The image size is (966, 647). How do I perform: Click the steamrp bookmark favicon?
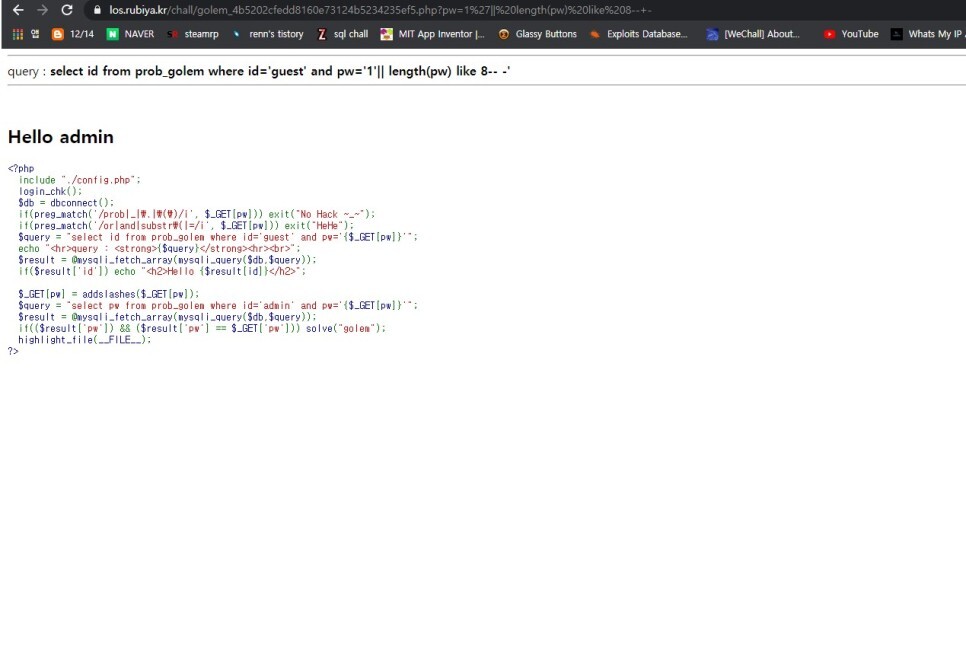tap(172, 34)
